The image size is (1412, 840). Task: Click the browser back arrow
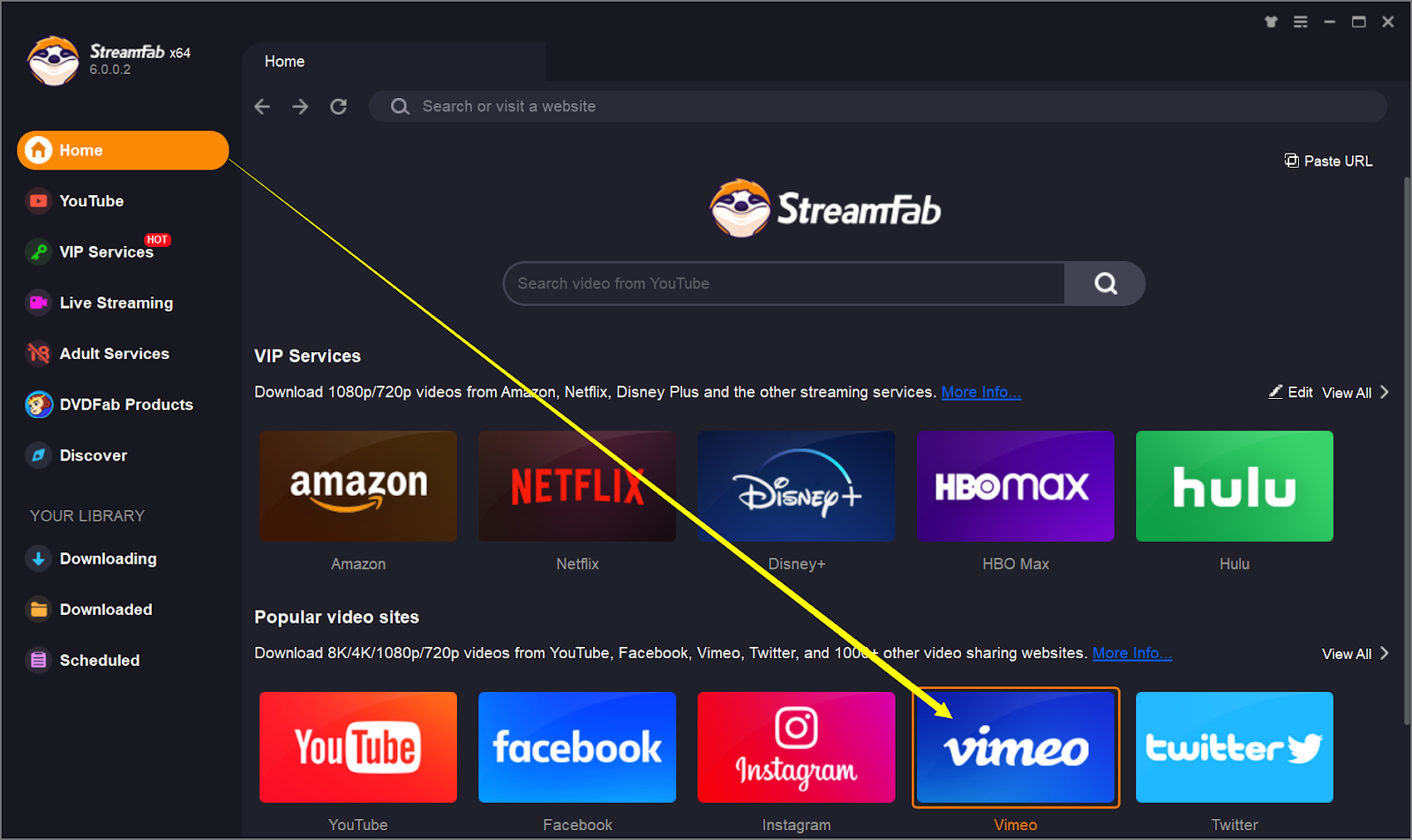click(262, 107)
